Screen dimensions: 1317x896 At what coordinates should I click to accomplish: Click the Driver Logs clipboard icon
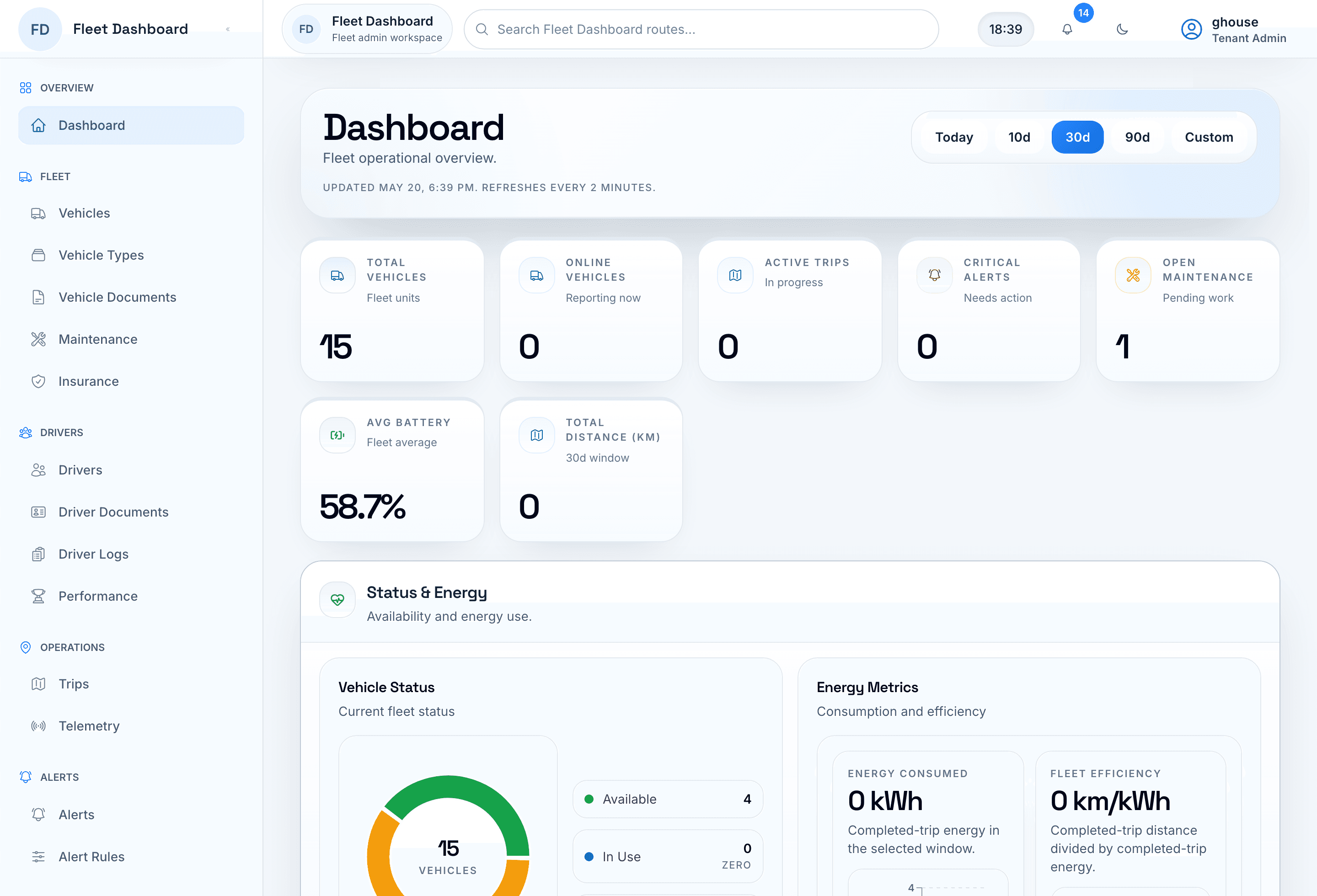(x=38, y=554)
